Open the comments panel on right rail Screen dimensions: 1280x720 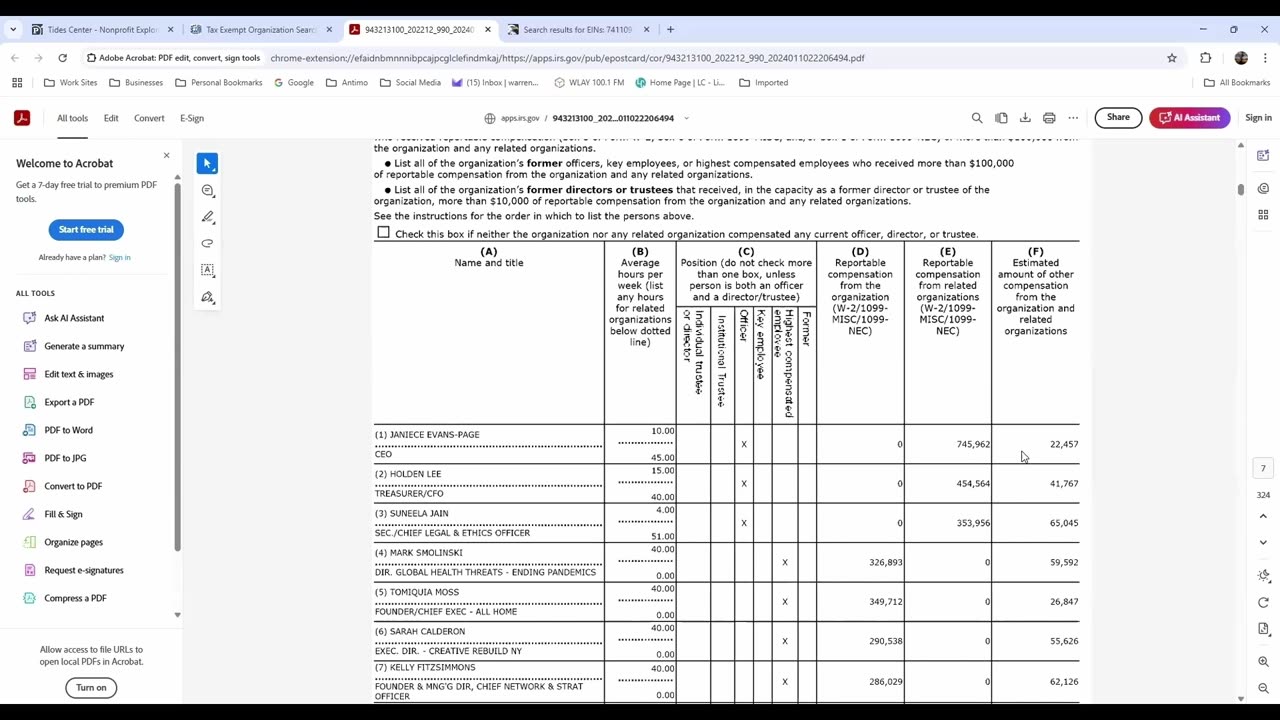tap(1263, 188)
